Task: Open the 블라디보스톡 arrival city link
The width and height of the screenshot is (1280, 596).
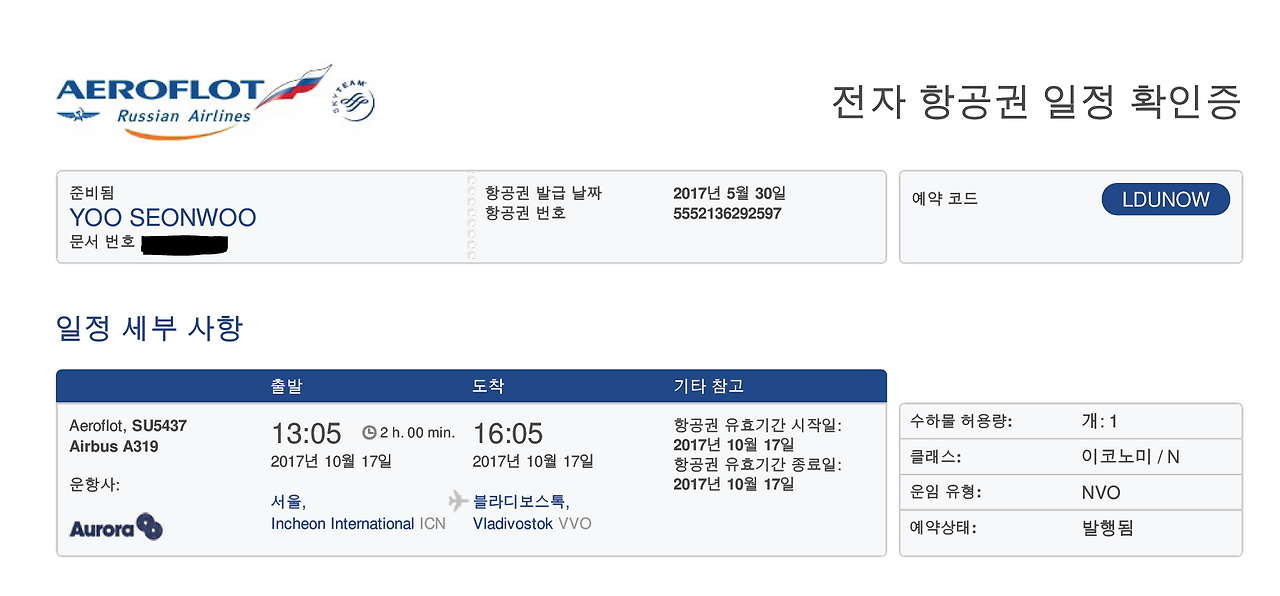Action: 521,502
